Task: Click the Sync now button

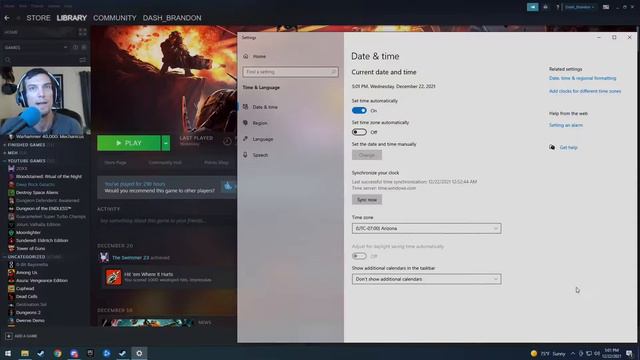Action: [x=367, y=200]
